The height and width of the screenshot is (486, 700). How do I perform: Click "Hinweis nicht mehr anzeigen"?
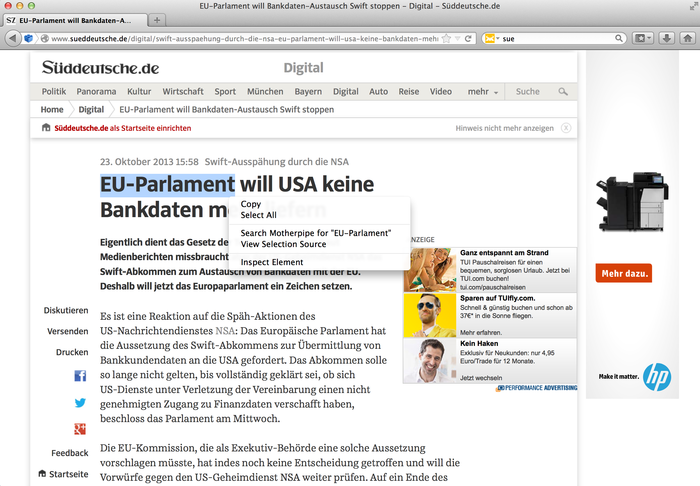point(504,128)
